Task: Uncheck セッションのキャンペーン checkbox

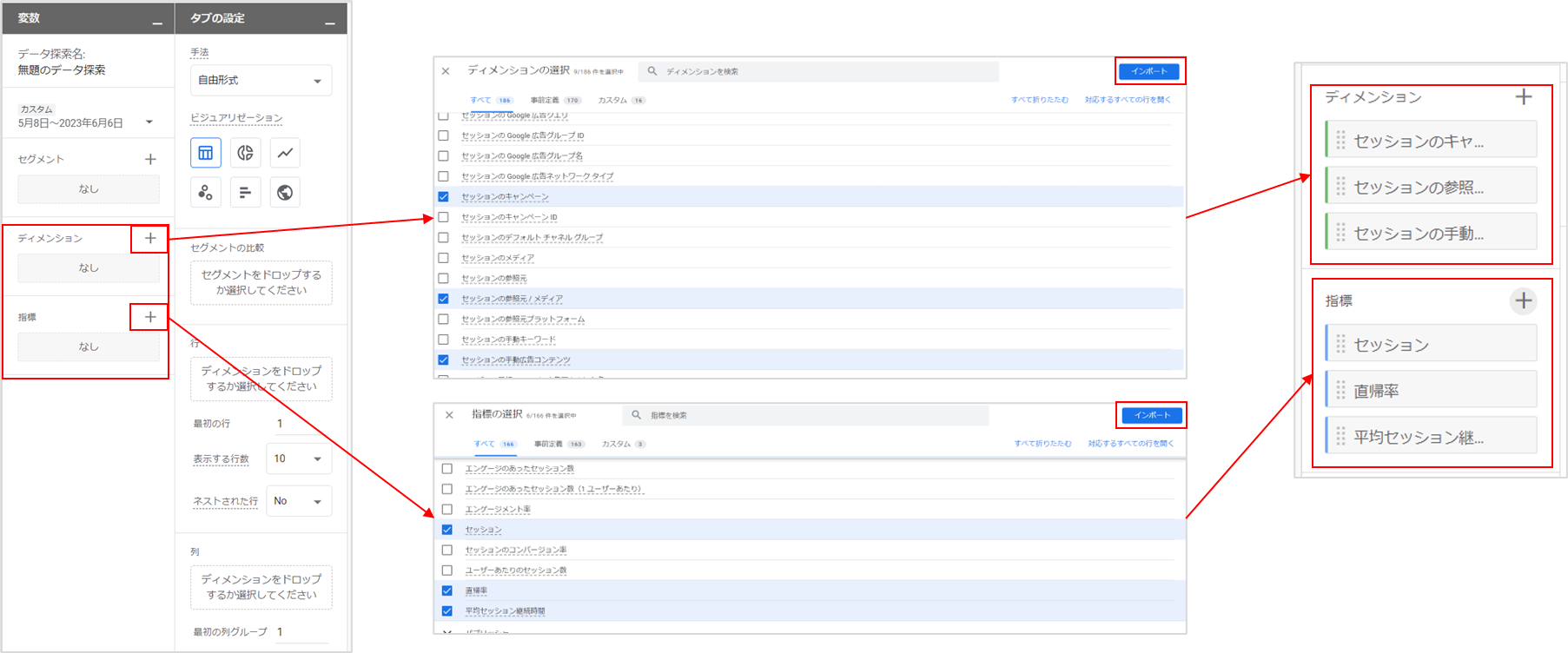Action: coord(444,197)
